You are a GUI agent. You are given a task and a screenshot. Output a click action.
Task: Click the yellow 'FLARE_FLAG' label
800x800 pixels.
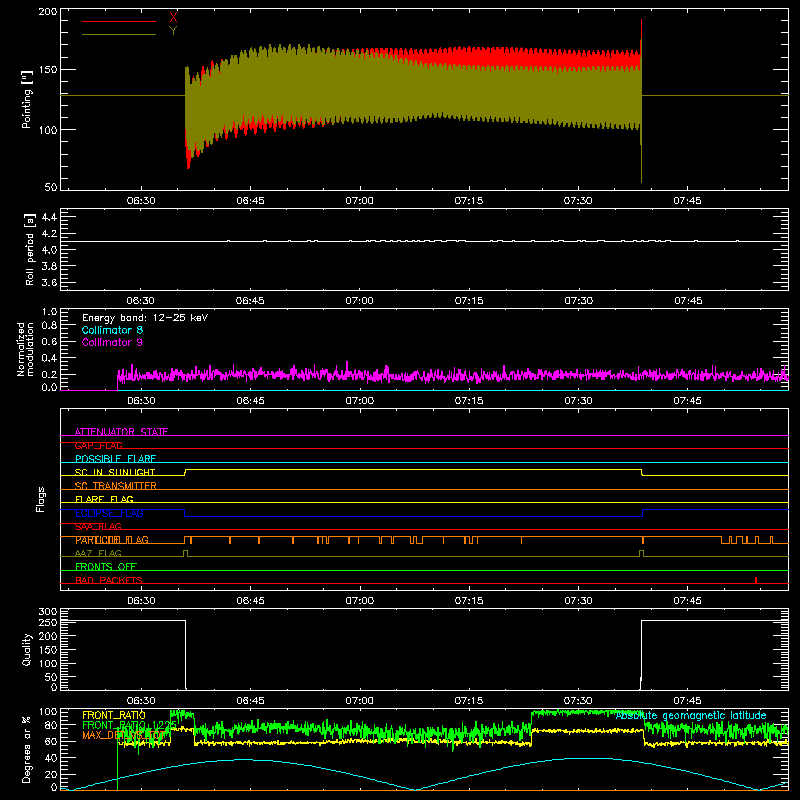[x=104, y=499]
